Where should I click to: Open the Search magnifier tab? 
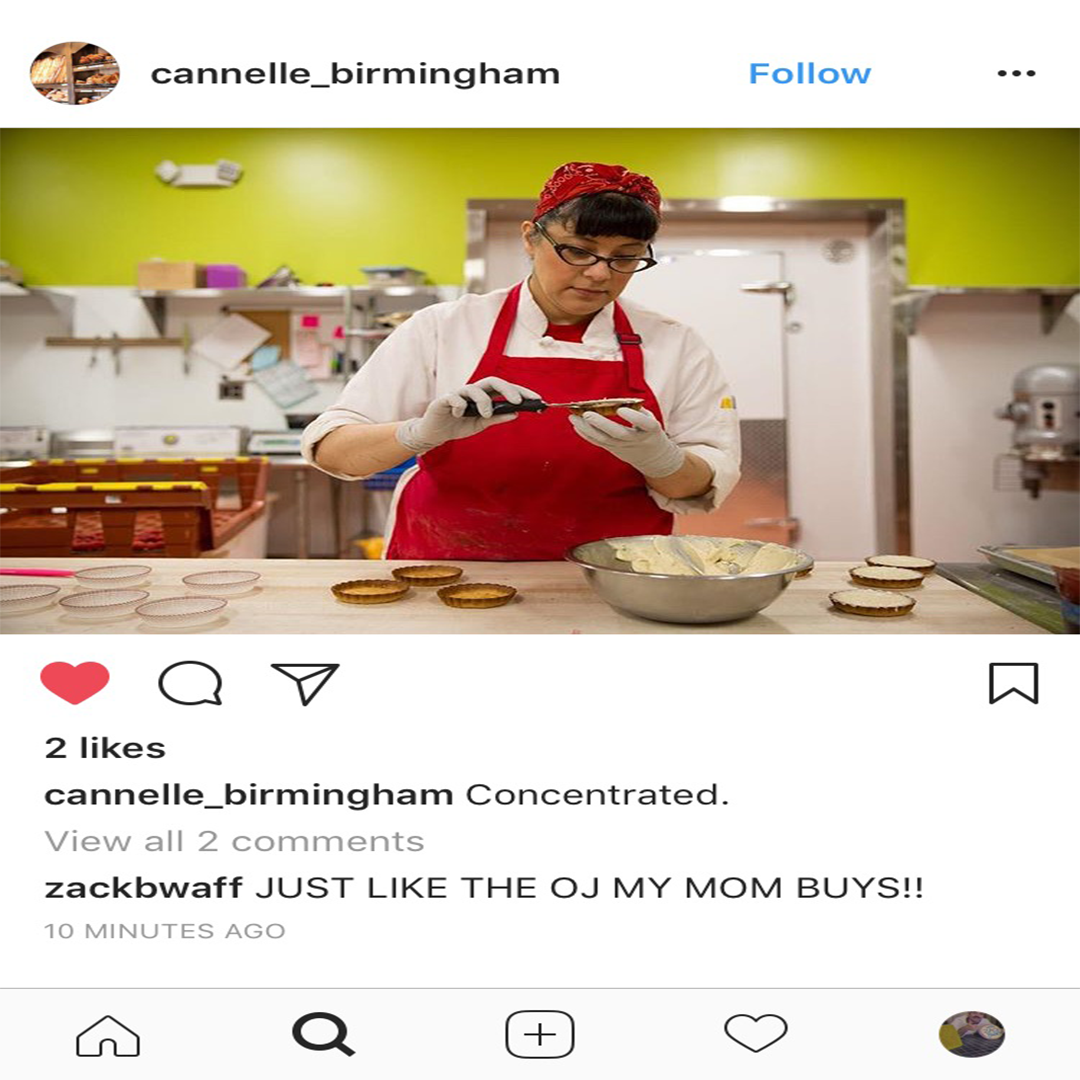[323, 1034]
